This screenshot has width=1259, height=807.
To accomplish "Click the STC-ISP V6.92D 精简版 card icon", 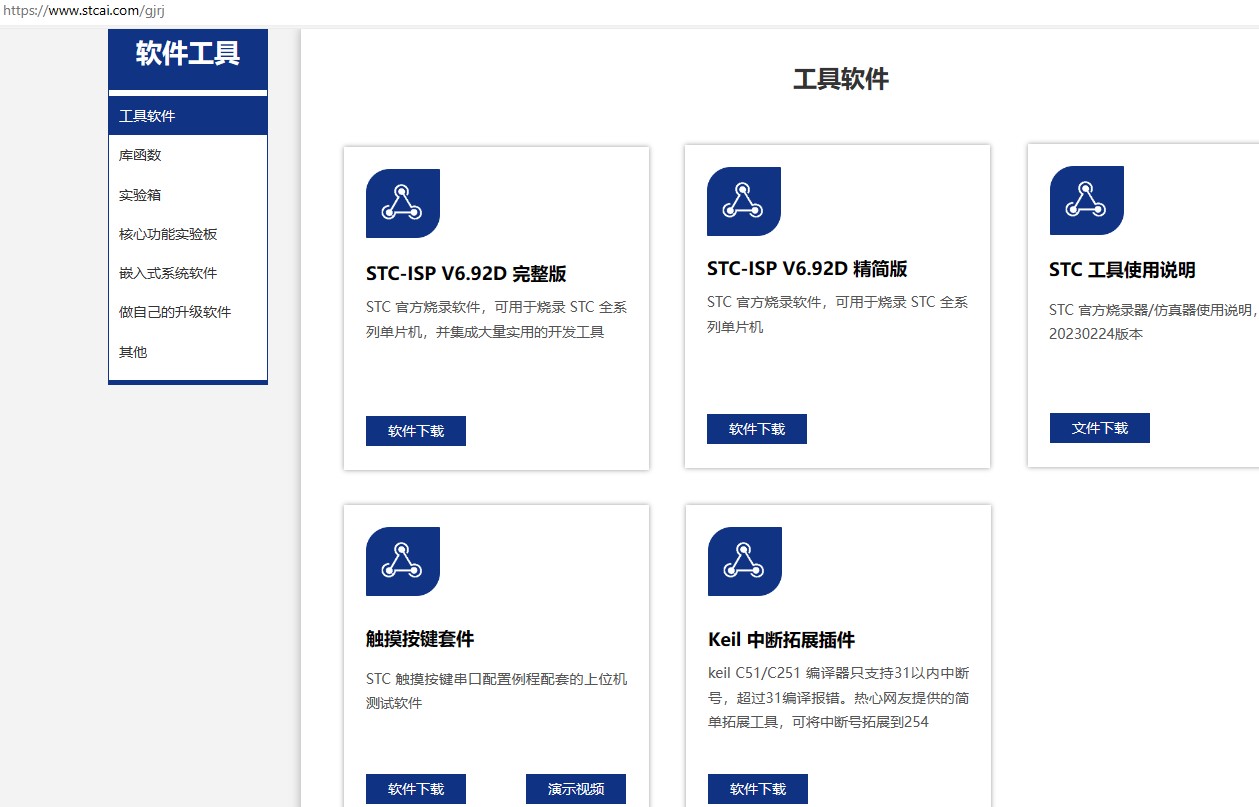I will [x=744, y=201].
